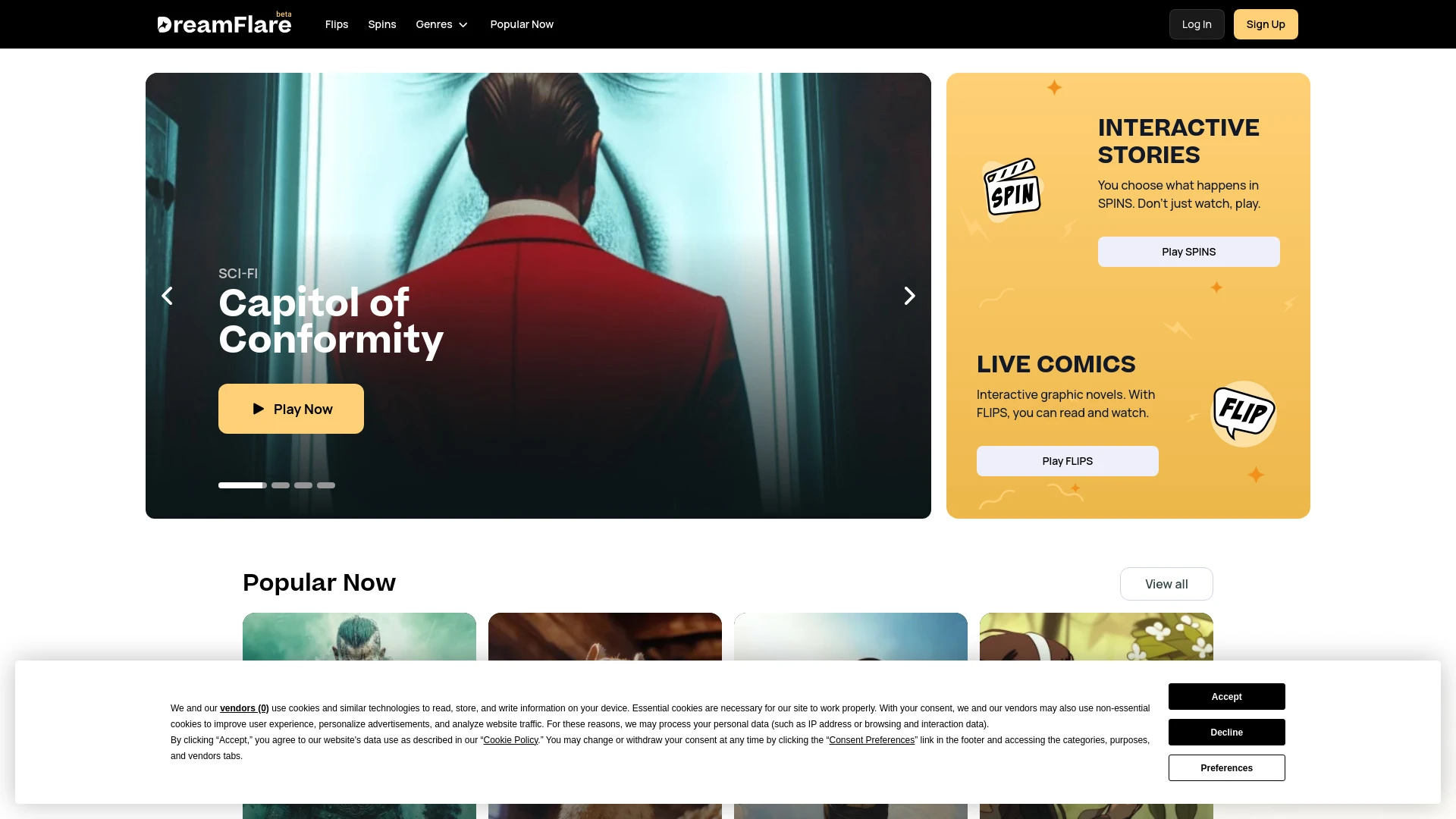Click Play SPINS button
Viewport: 1456px width, 819px height.
pyautogui.click(x=1188, y=251)
